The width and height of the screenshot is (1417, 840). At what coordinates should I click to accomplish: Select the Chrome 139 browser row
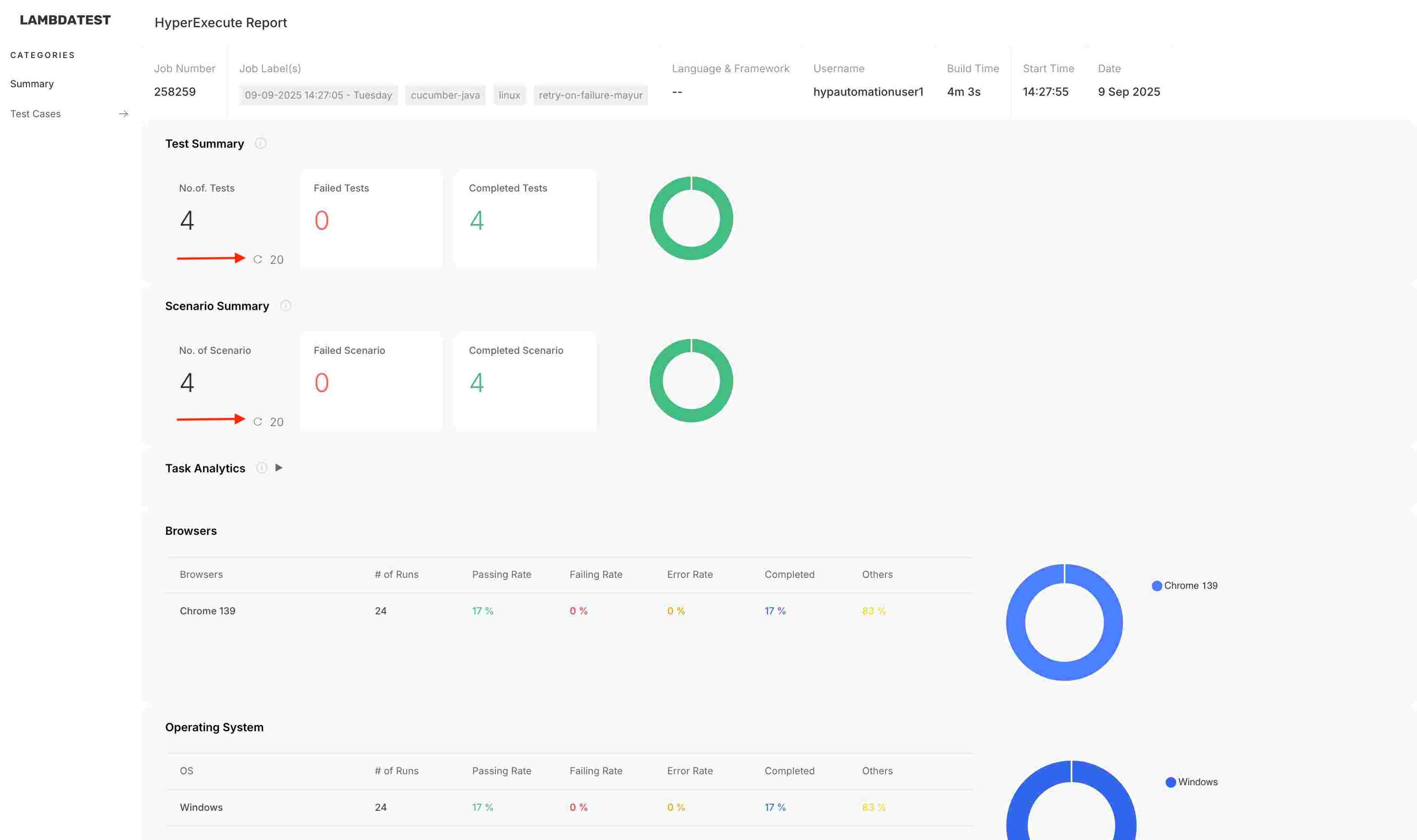(x=207, y=611)
